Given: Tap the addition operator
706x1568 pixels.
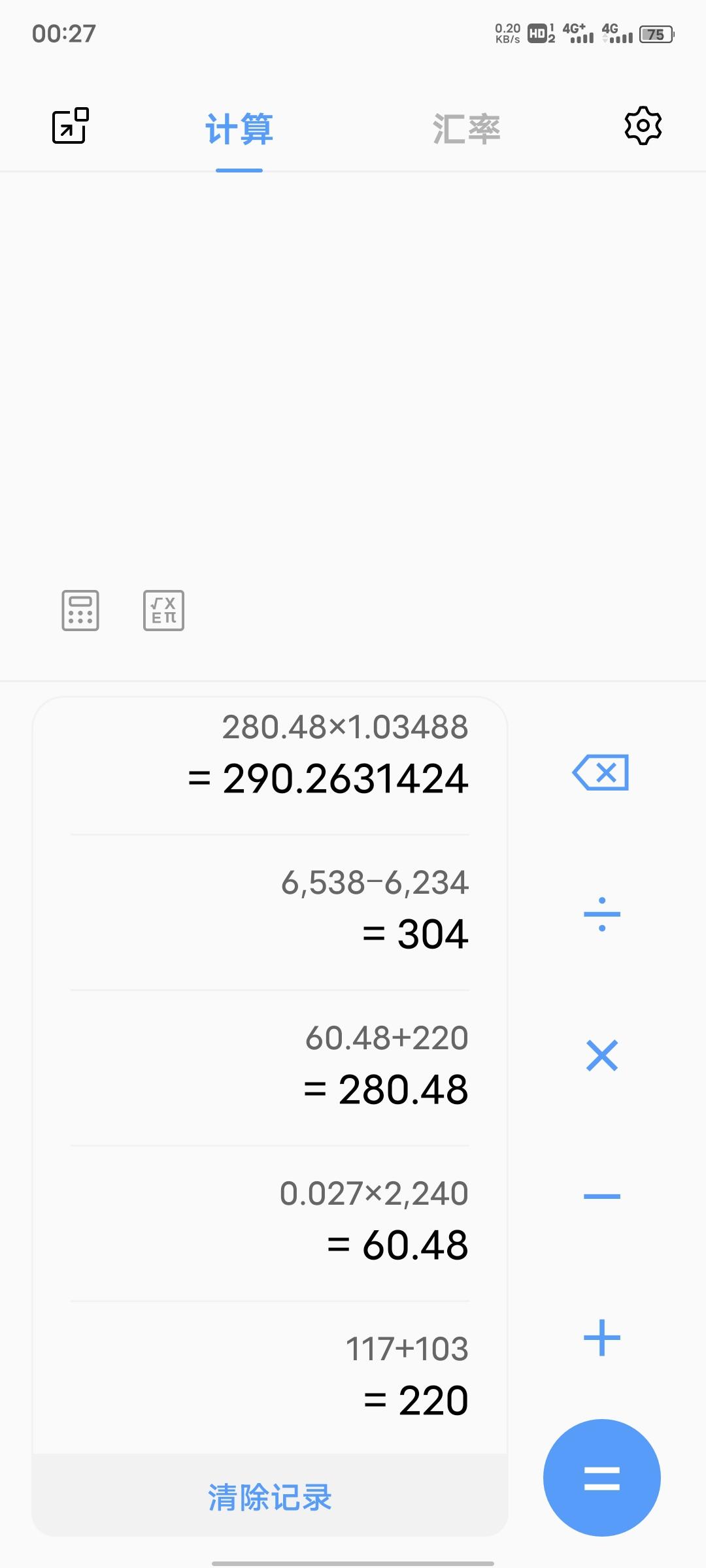Looking at the screenshot, I should tap(601, 1337).
